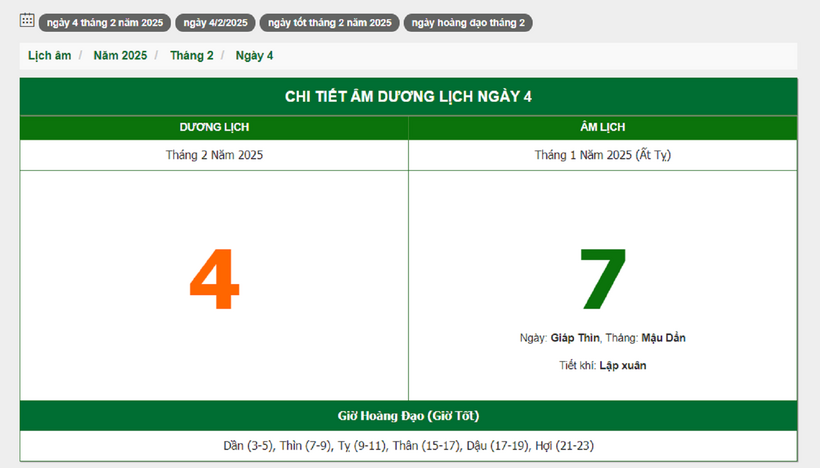The height and width of the screenshot is (468, 820).
Task: Navigate to 'Năm 2025' breadcrumb
Action: click(x=120, y=56)
